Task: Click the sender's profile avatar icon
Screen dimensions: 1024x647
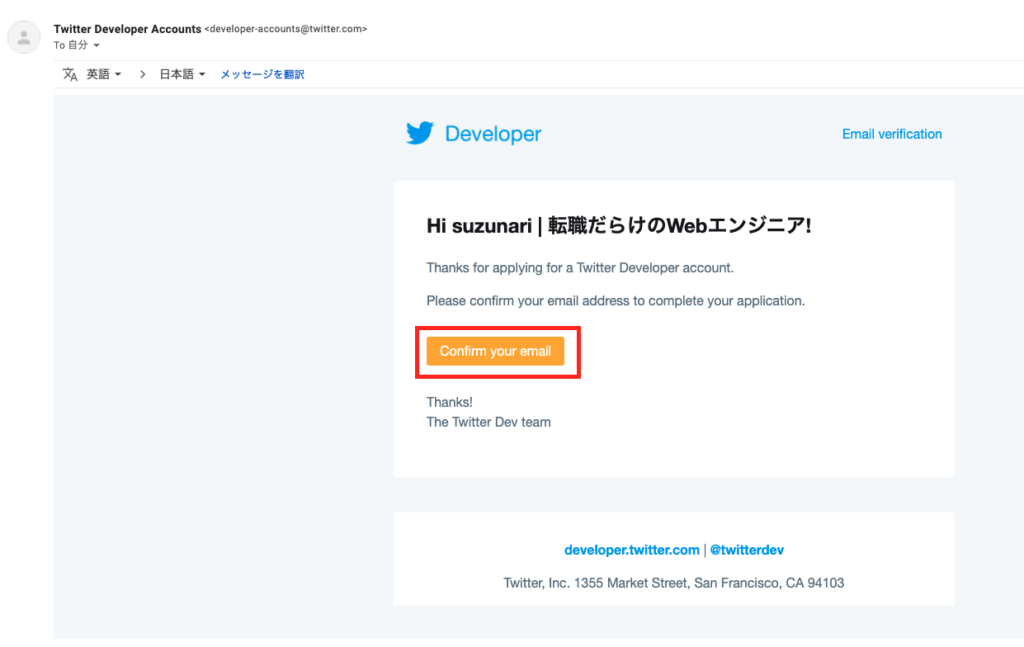Action: (23, 37)
